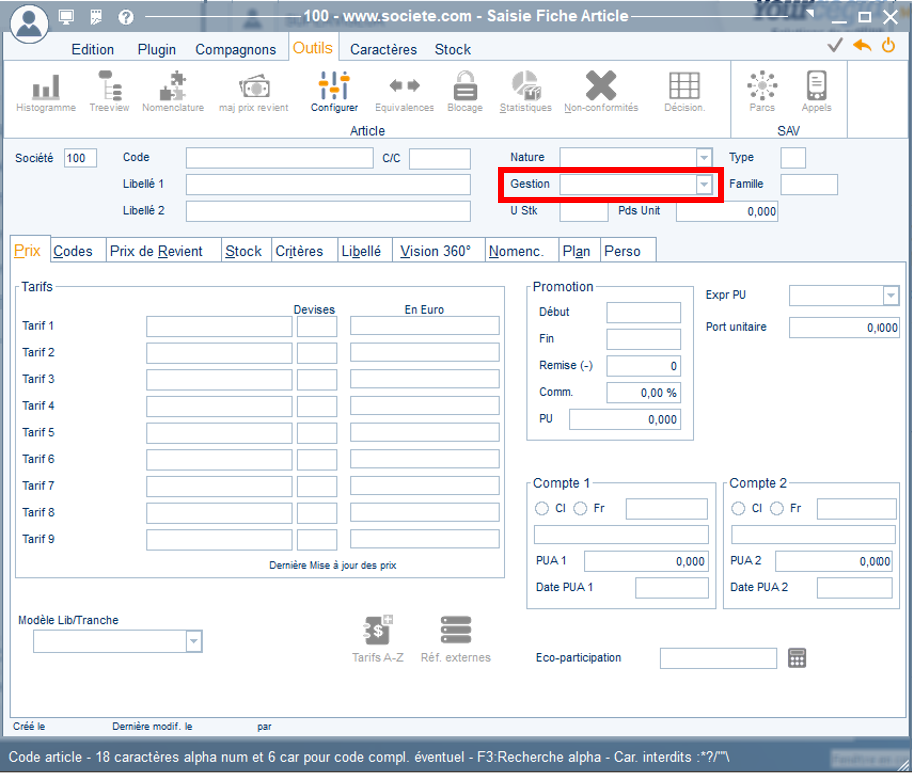Click the bookmark note icon in title bar
The image size is (912, 773).
(96, 17)
